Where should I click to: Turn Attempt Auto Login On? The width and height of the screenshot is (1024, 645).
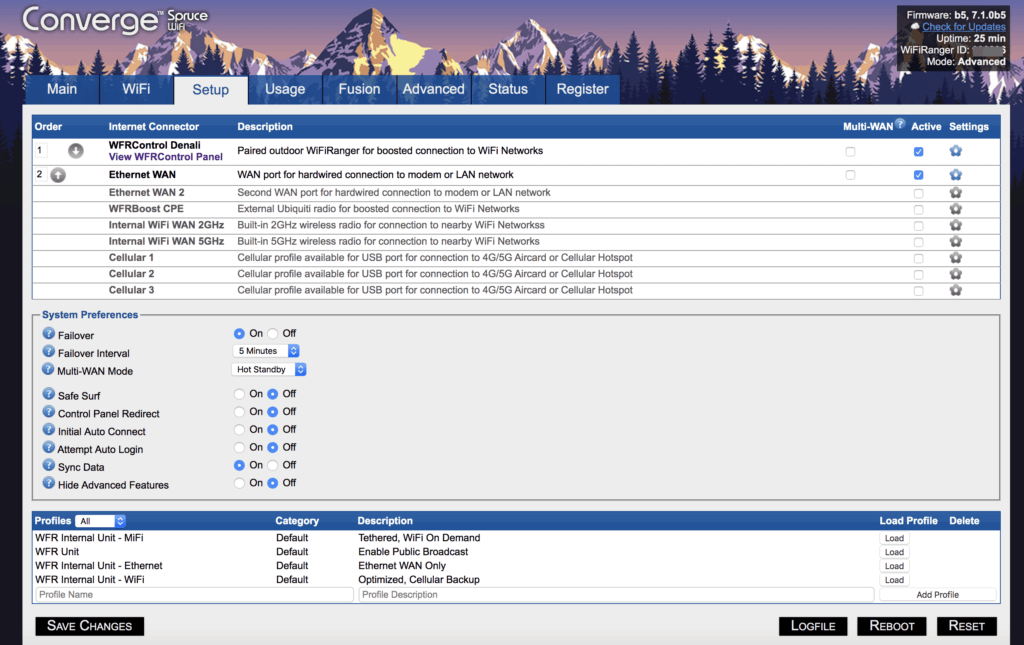[240, 447]
